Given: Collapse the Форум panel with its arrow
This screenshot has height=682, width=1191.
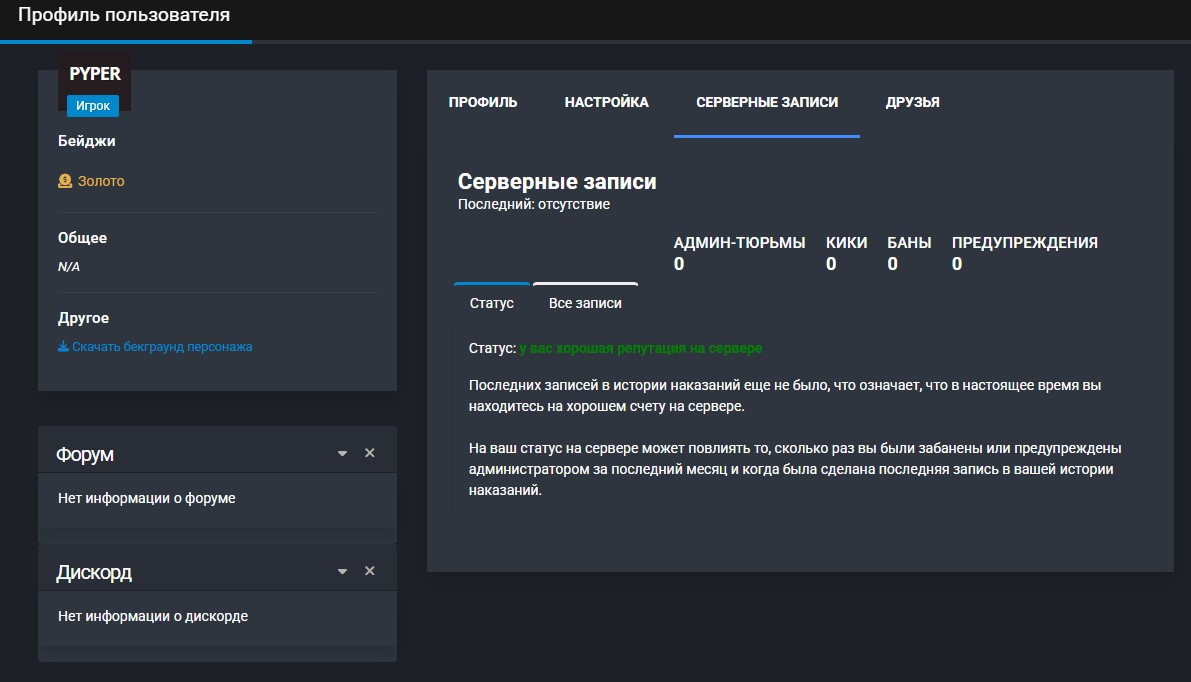Looking at the screenshot, I should [x=343, y=453].
